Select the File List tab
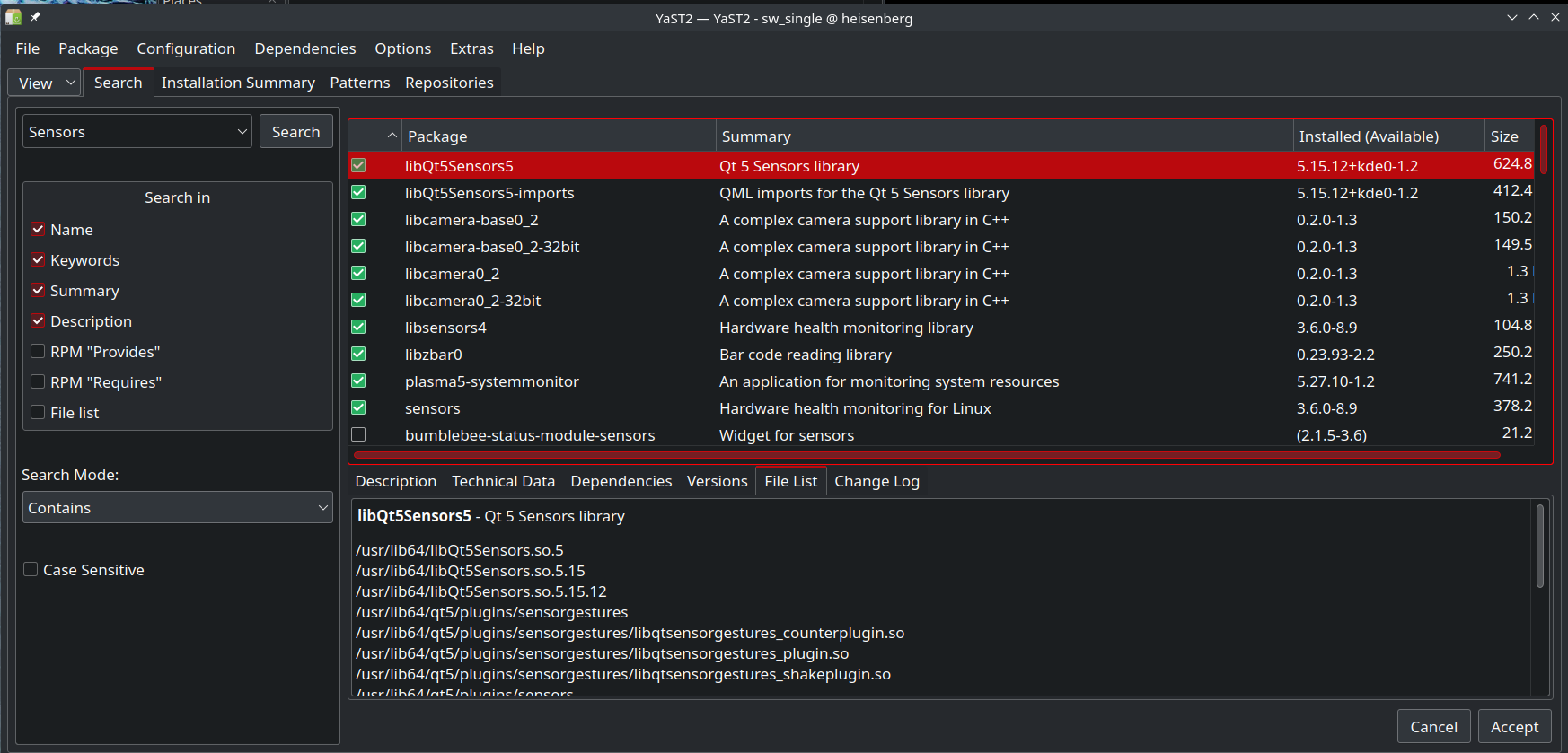Image resolution: width=1568 pixels, height=753 pixels. tap(791, 481)
